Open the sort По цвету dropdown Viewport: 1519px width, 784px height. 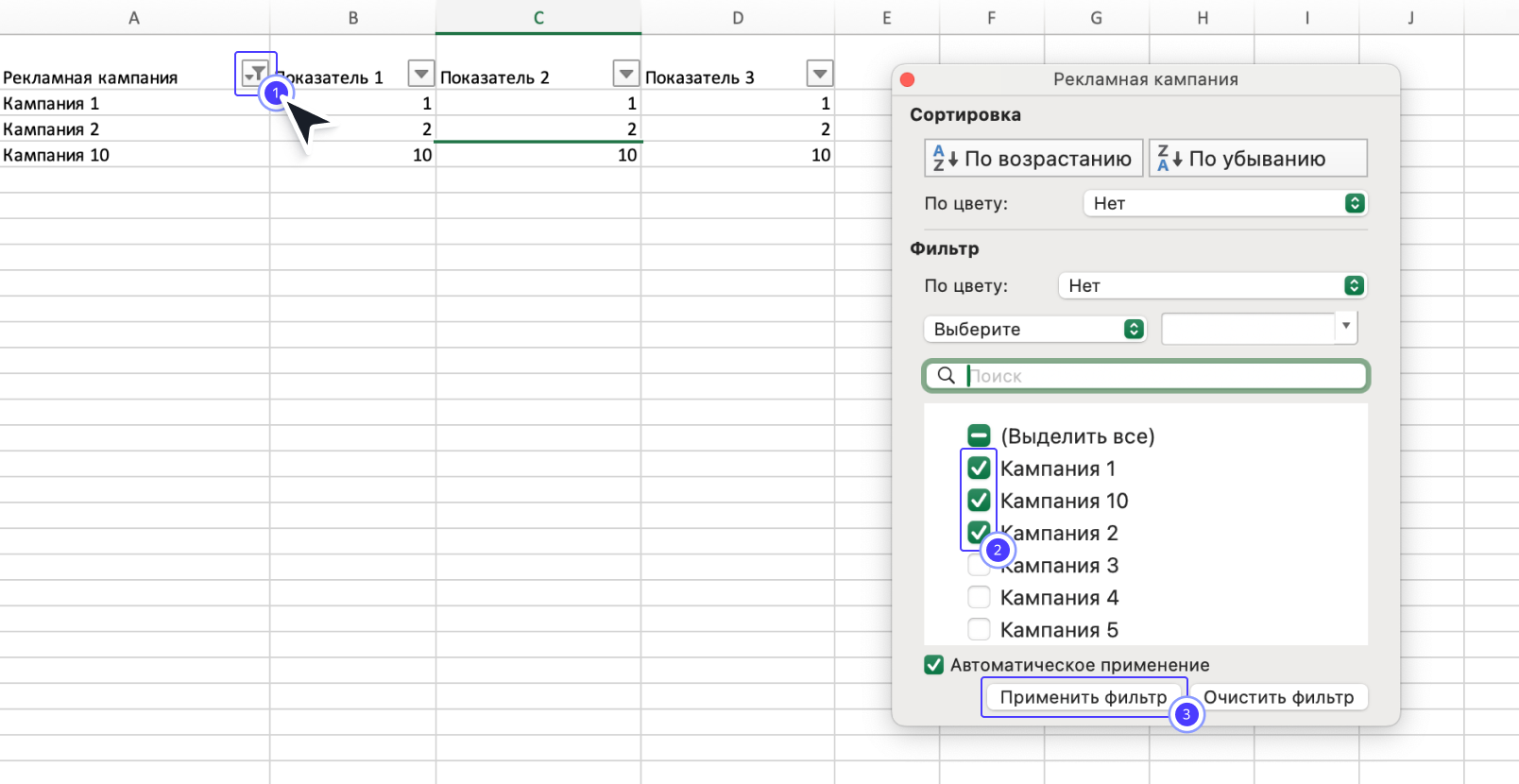pos(1225,203)
